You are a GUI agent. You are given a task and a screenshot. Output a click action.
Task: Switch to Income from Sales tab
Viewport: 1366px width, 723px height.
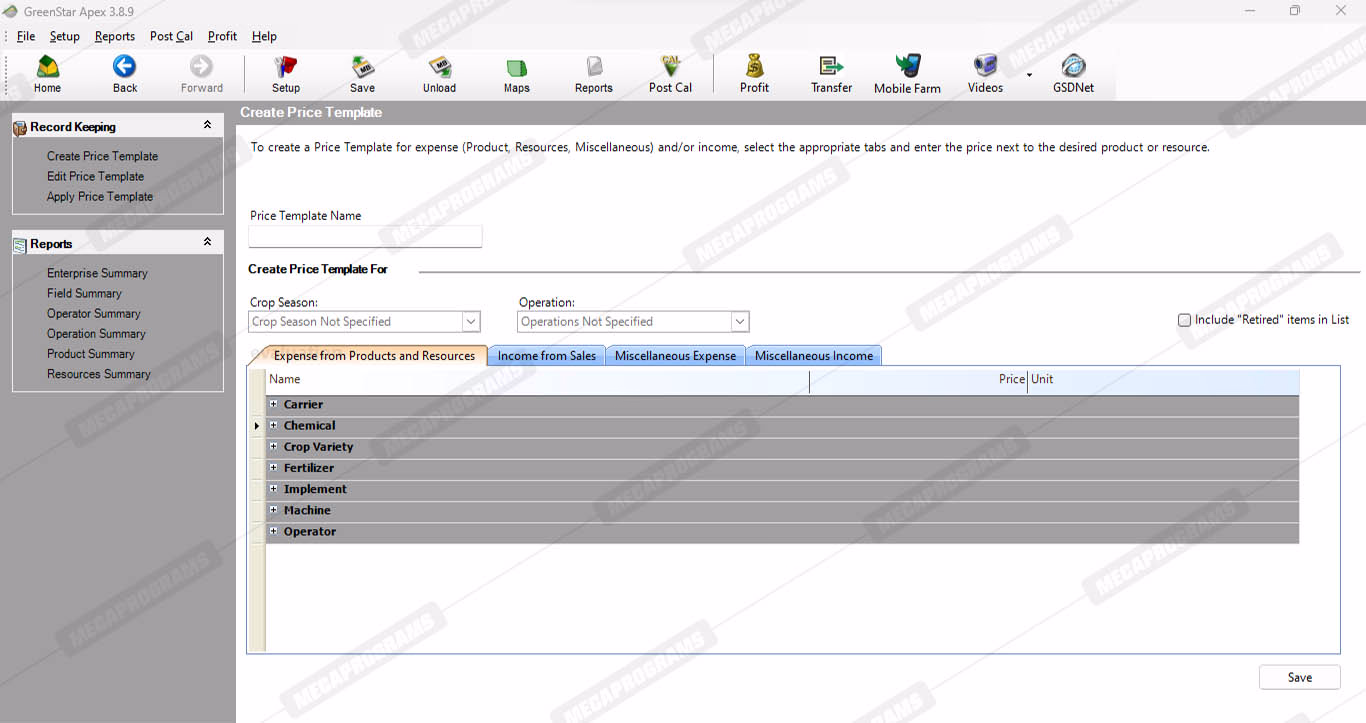(547, 356)
